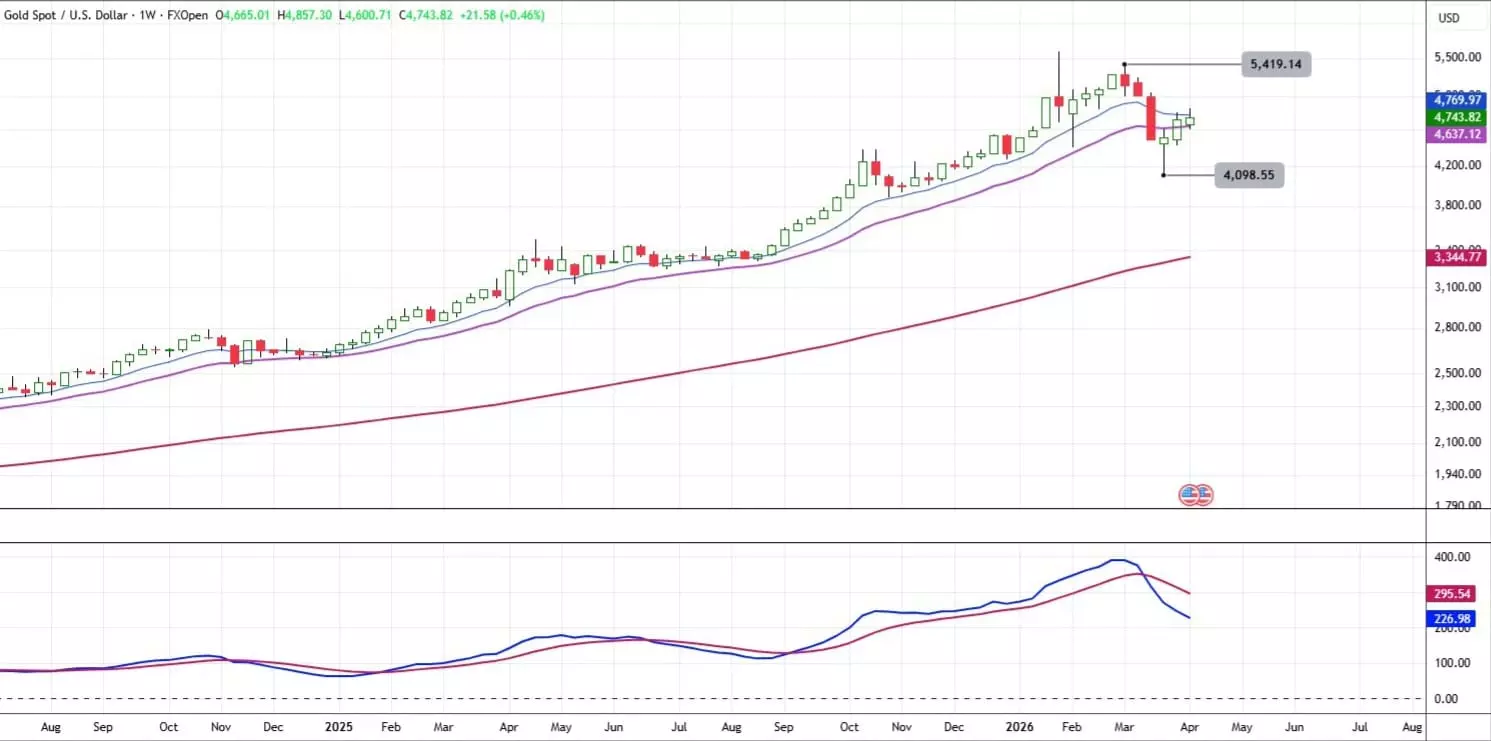Viewport: 1491px width, 741px height.
Task: Click the 295.54 indicator signal value label
Action: (x=1449, y=594)
